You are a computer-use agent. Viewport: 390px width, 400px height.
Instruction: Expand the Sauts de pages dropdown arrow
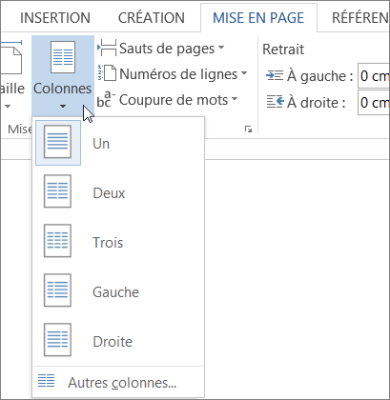[221, 48]
